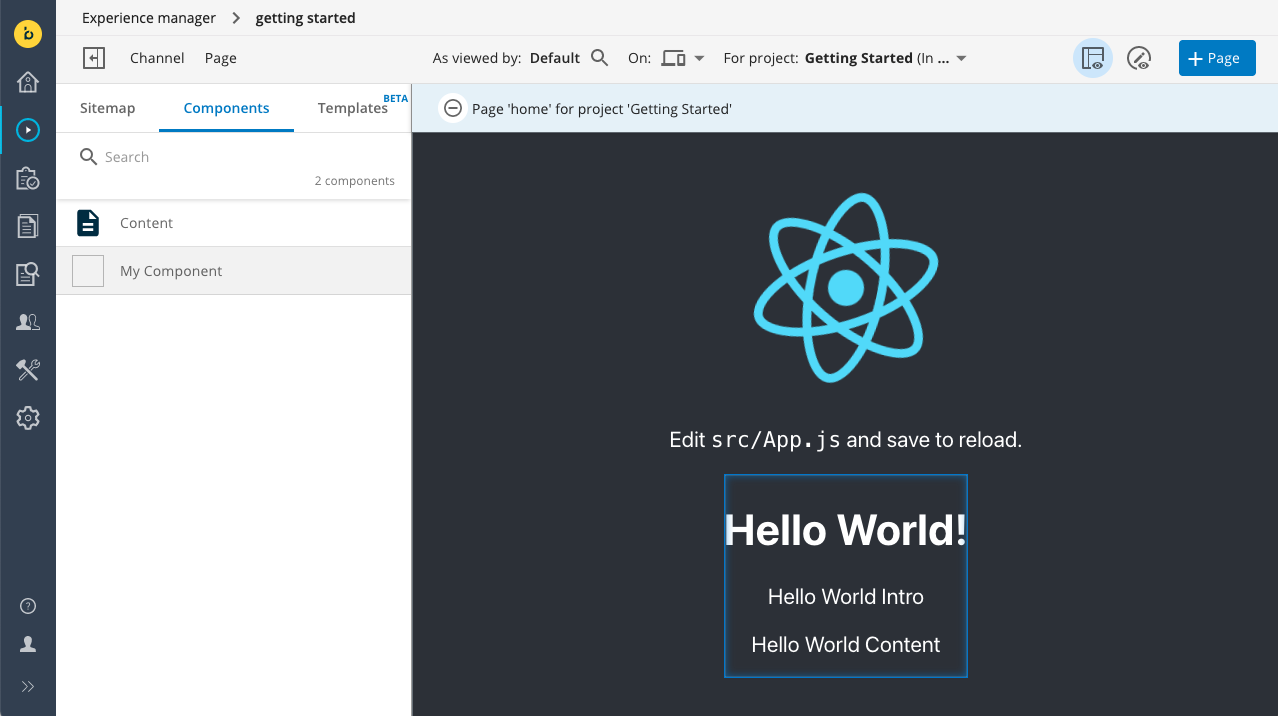Click the + Page button
Viewport: 1278px width, 716px height.
(1217, 58)
